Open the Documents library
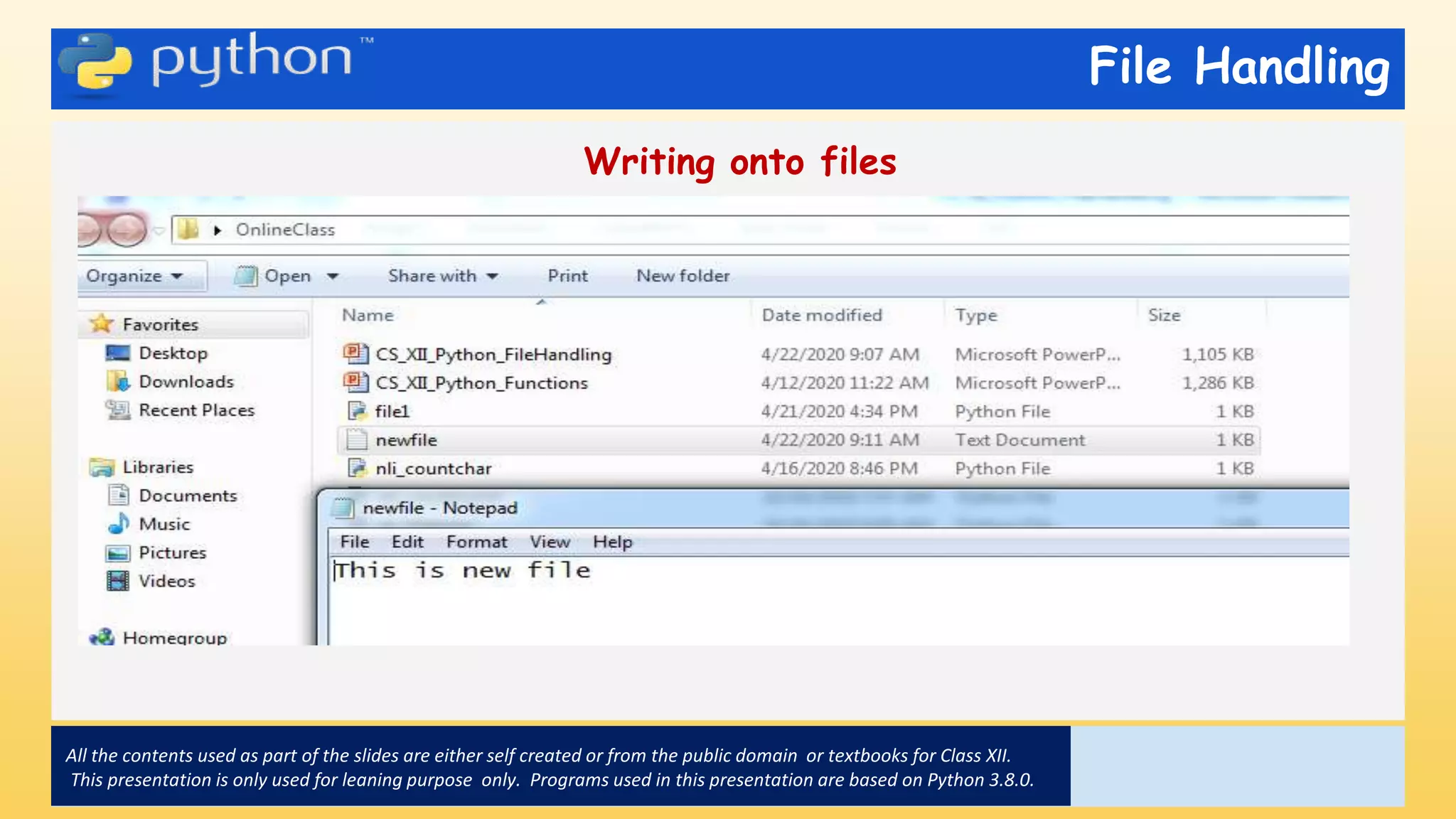 188,496
